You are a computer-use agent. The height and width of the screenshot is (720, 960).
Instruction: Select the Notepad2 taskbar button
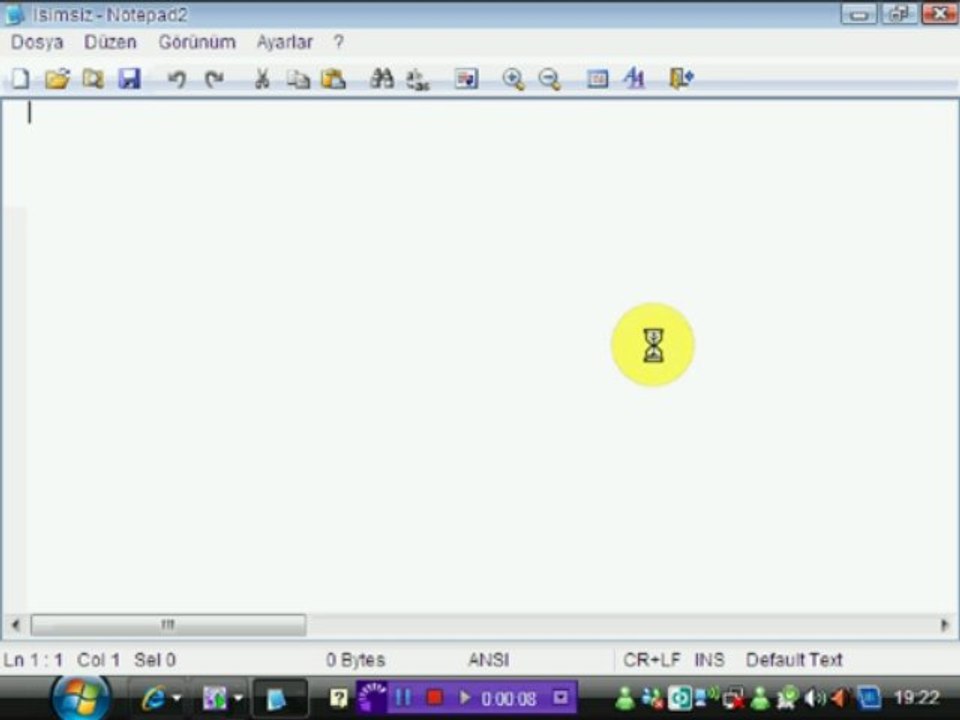click(279, 699)
